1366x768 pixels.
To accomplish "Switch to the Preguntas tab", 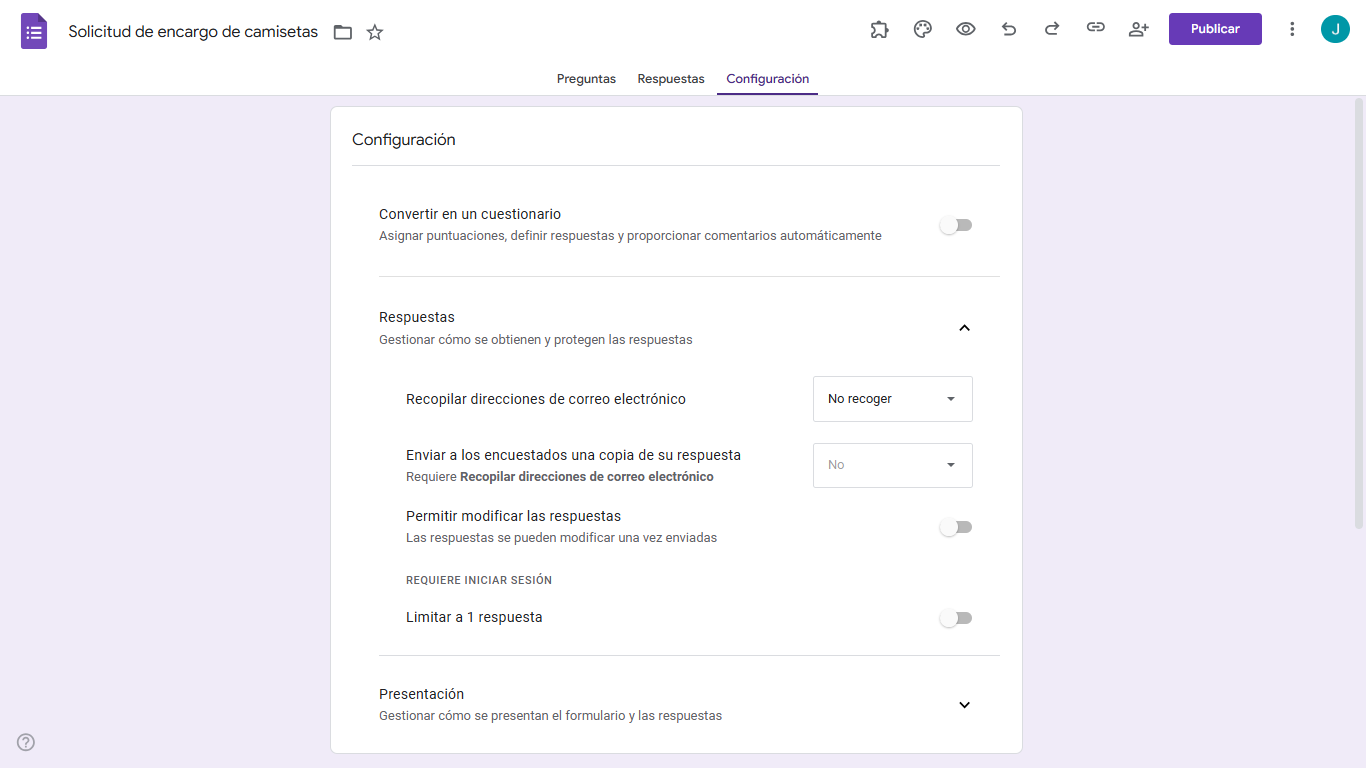I will coord(586,78).
